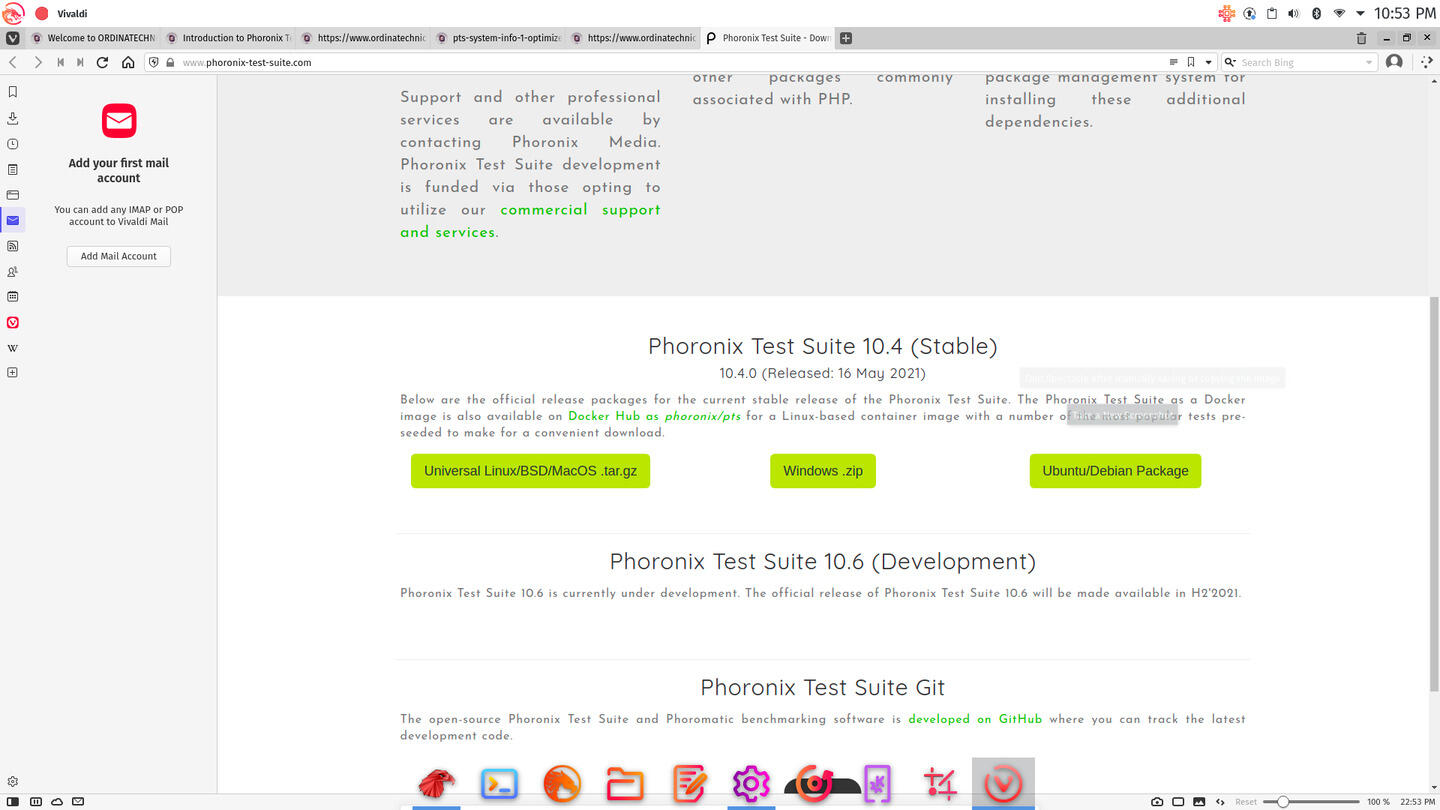The width and height of the screenshot is (1440, 810).
Task: Click the Search Bing field
Action: tap(1300, 62)
